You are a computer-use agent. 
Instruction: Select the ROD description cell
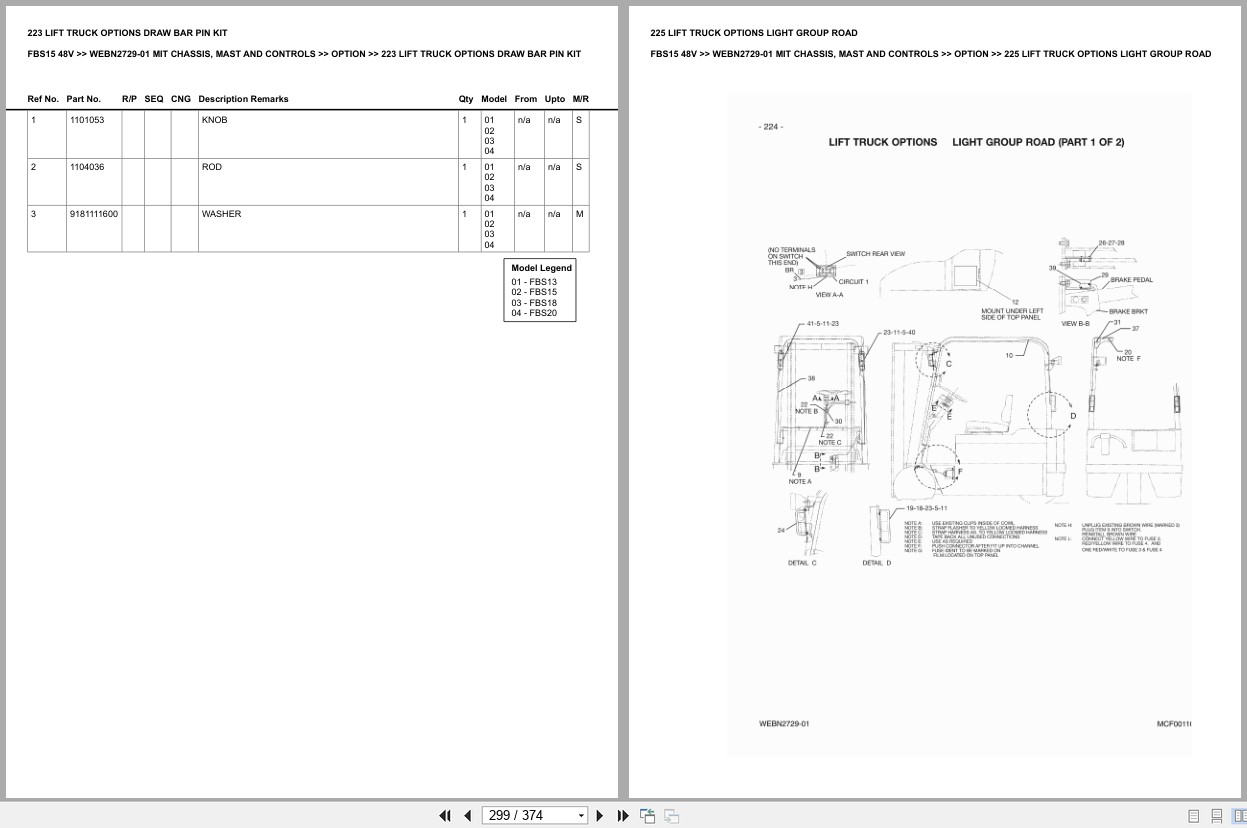pyautogui.click(x=326, y=182)
